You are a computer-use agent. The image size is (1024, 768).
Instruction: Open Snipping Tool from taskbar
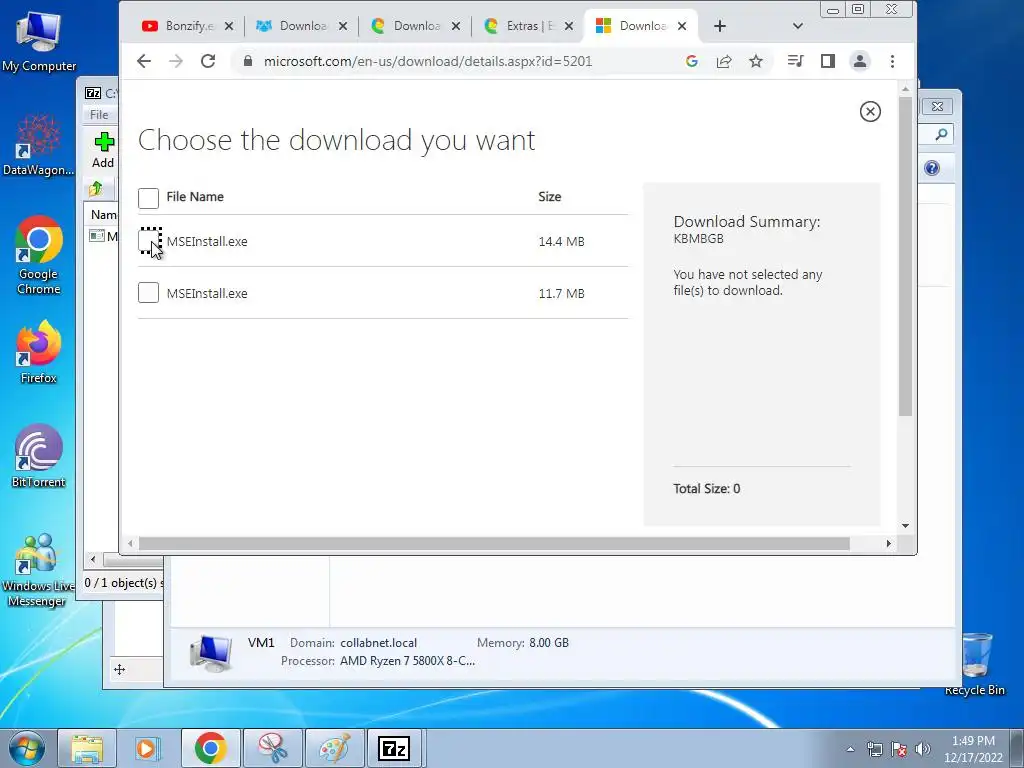(x=272, y=748)
